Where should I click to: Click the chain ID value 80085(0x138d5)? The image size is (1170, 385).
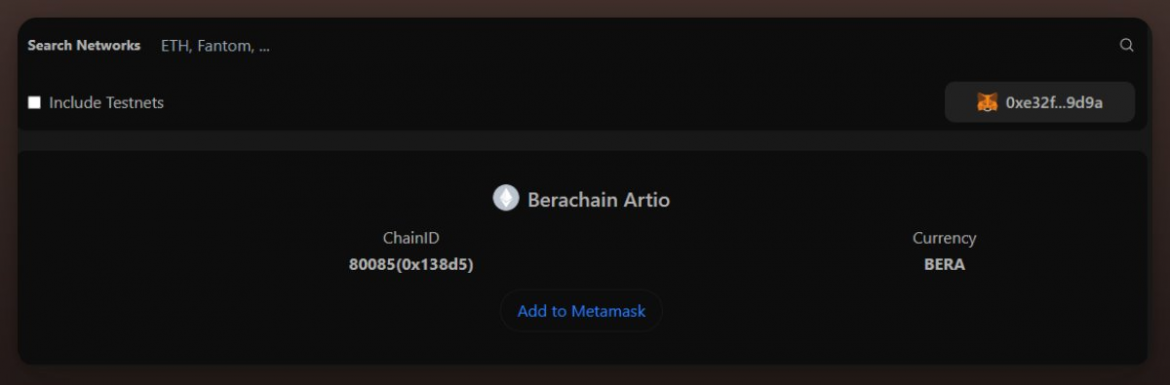coord(411,264)
